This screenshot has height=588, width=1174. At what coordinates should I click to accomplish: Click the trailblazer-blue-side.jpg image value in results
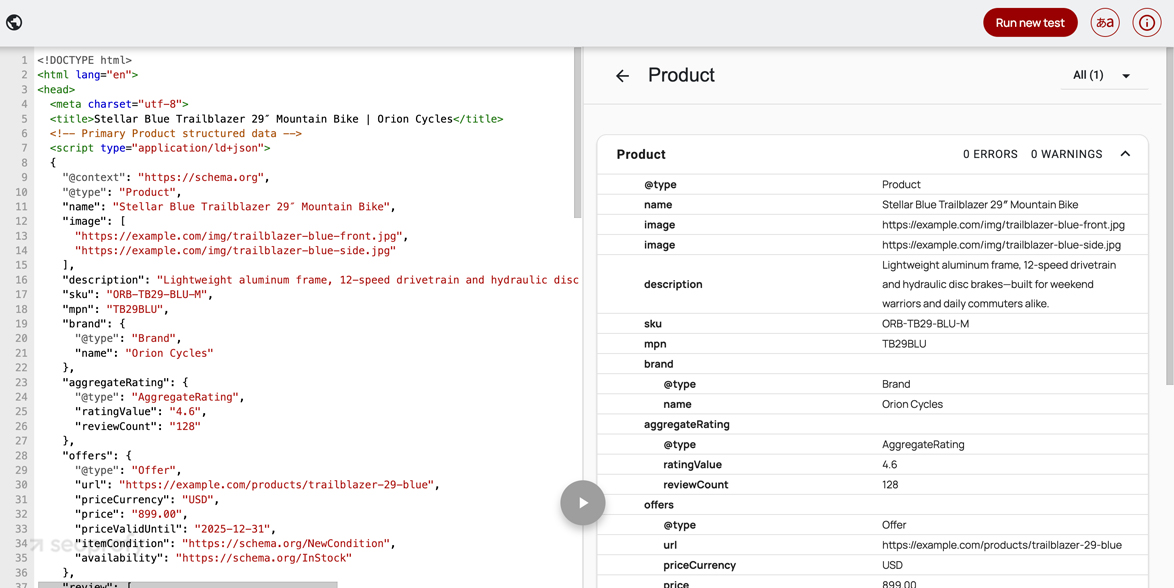coord(1002,245)
